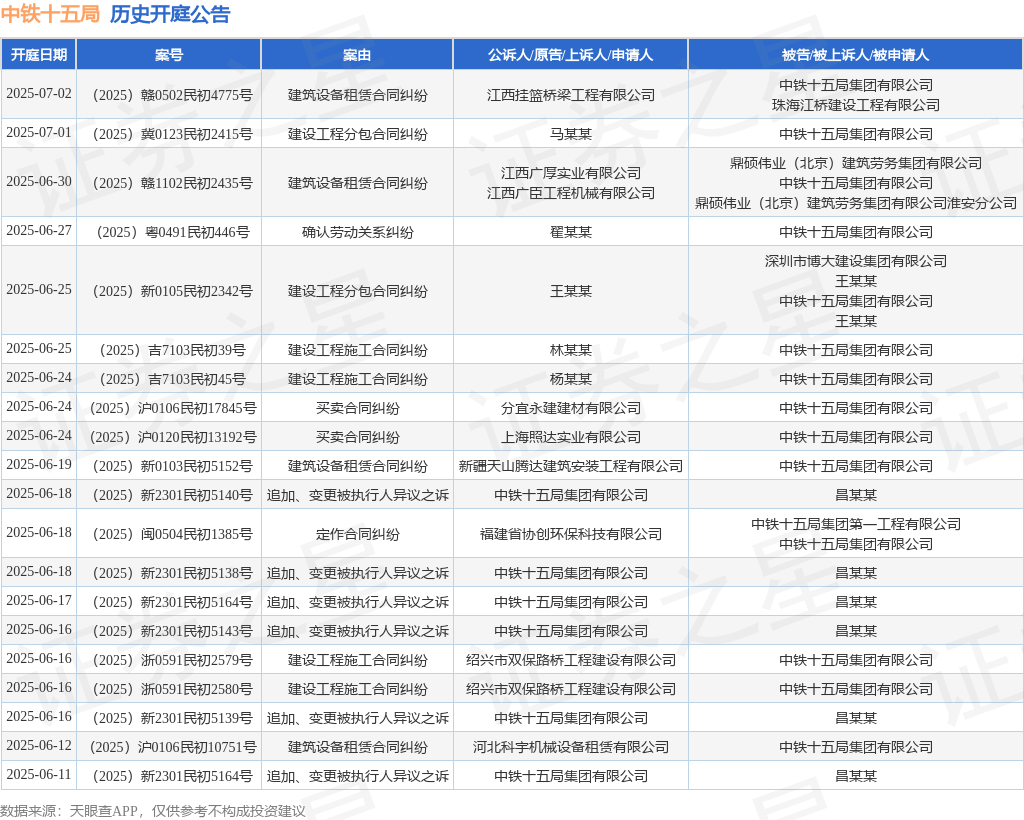
Task: Click the 确认劳动关系纠纷 case cause cell
Action: click(357, 232)
